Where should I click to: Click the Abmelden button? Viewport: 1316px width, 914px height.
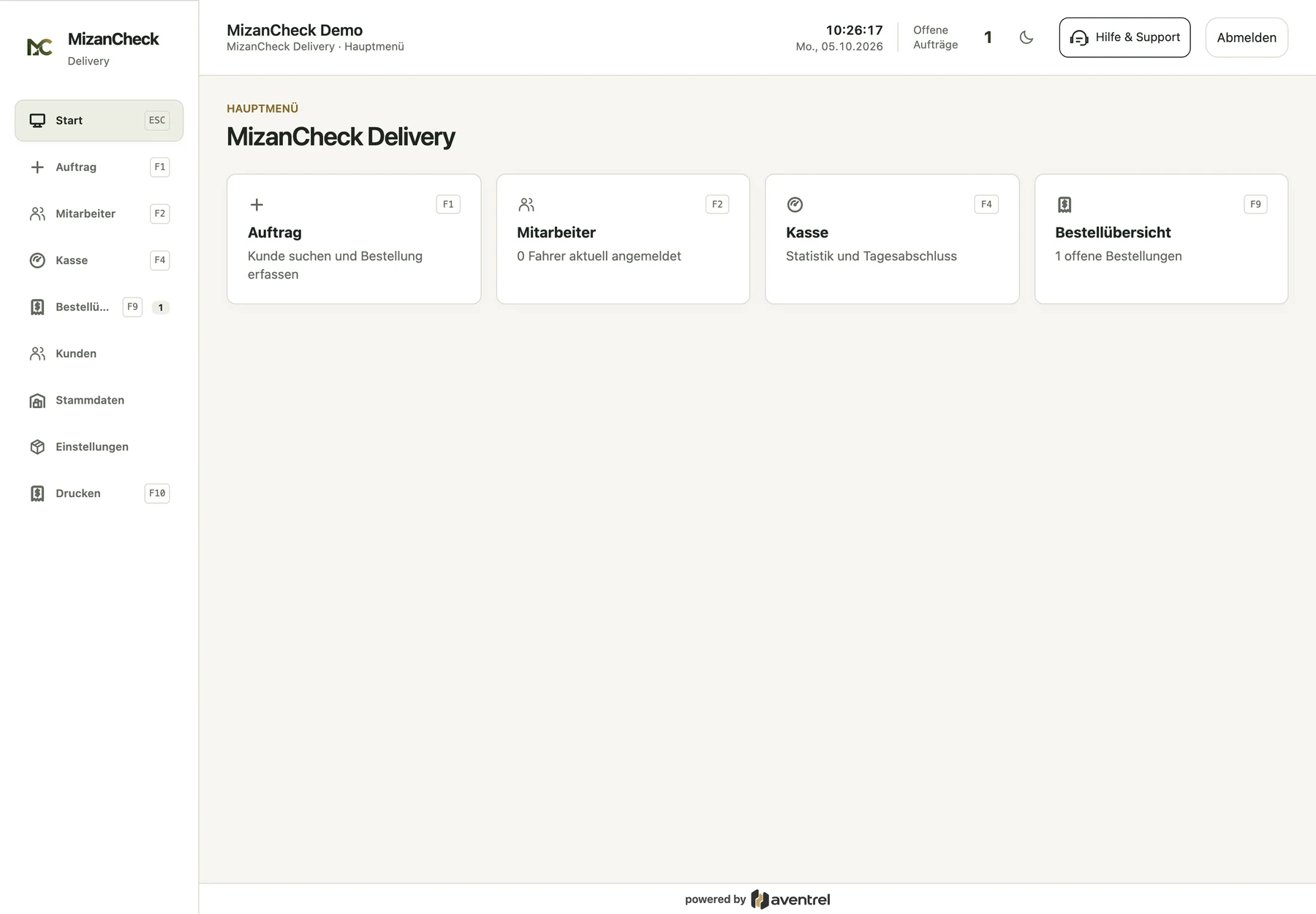pos(1247,37)
